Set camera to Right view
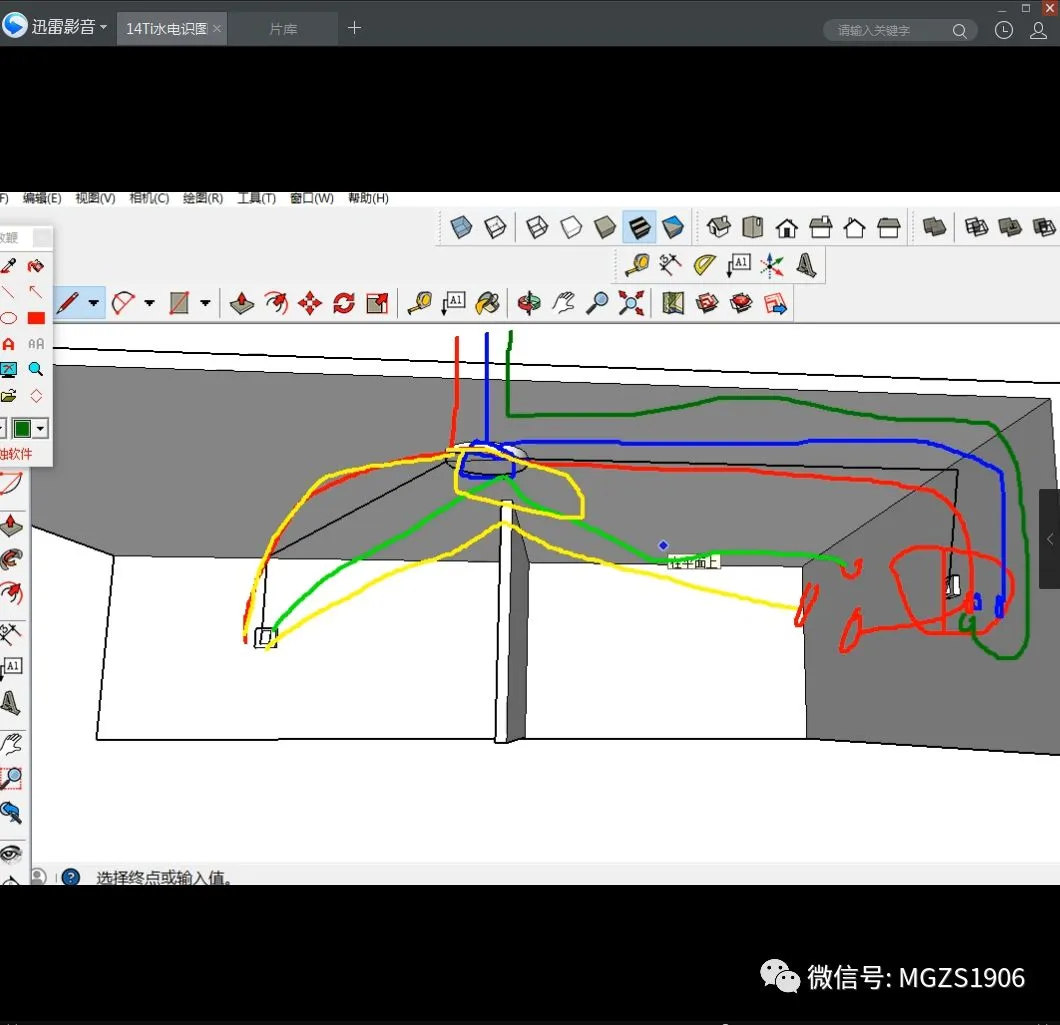This screenshot has height=1025, width=1060. point(821,227)
